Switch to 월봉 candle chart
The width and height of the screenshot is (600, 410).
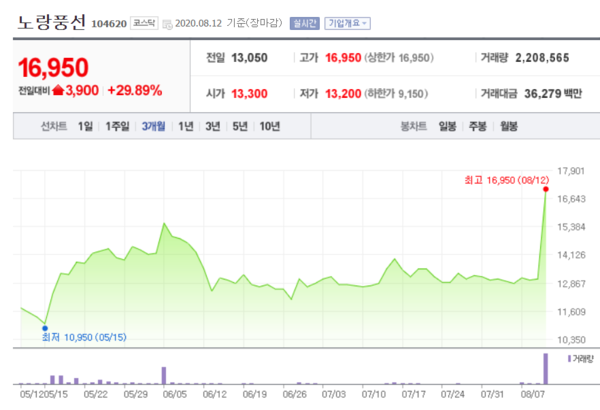click(509, 126)
